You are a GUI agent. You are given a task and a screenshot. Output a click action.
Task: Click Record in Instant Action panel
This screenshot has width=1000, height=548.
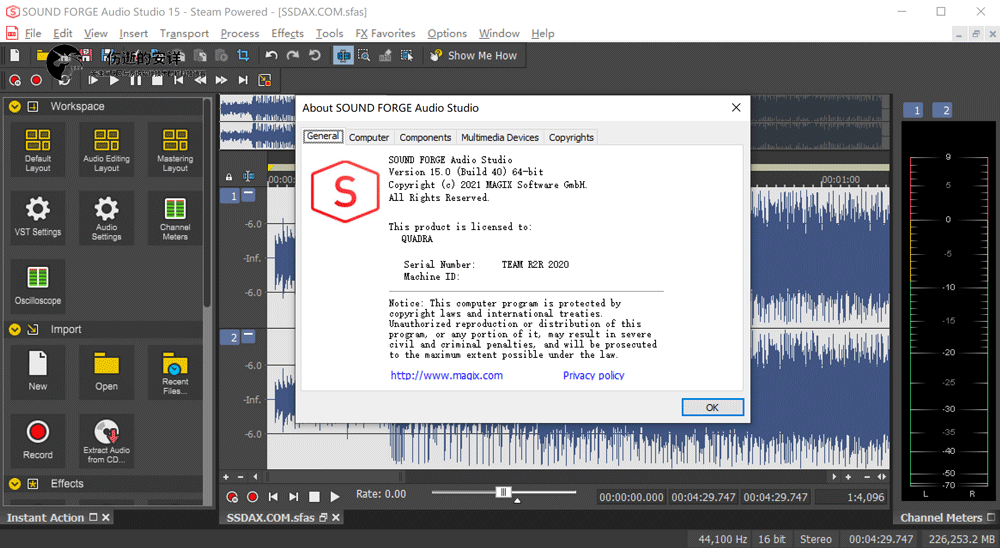tap(38, 440)
